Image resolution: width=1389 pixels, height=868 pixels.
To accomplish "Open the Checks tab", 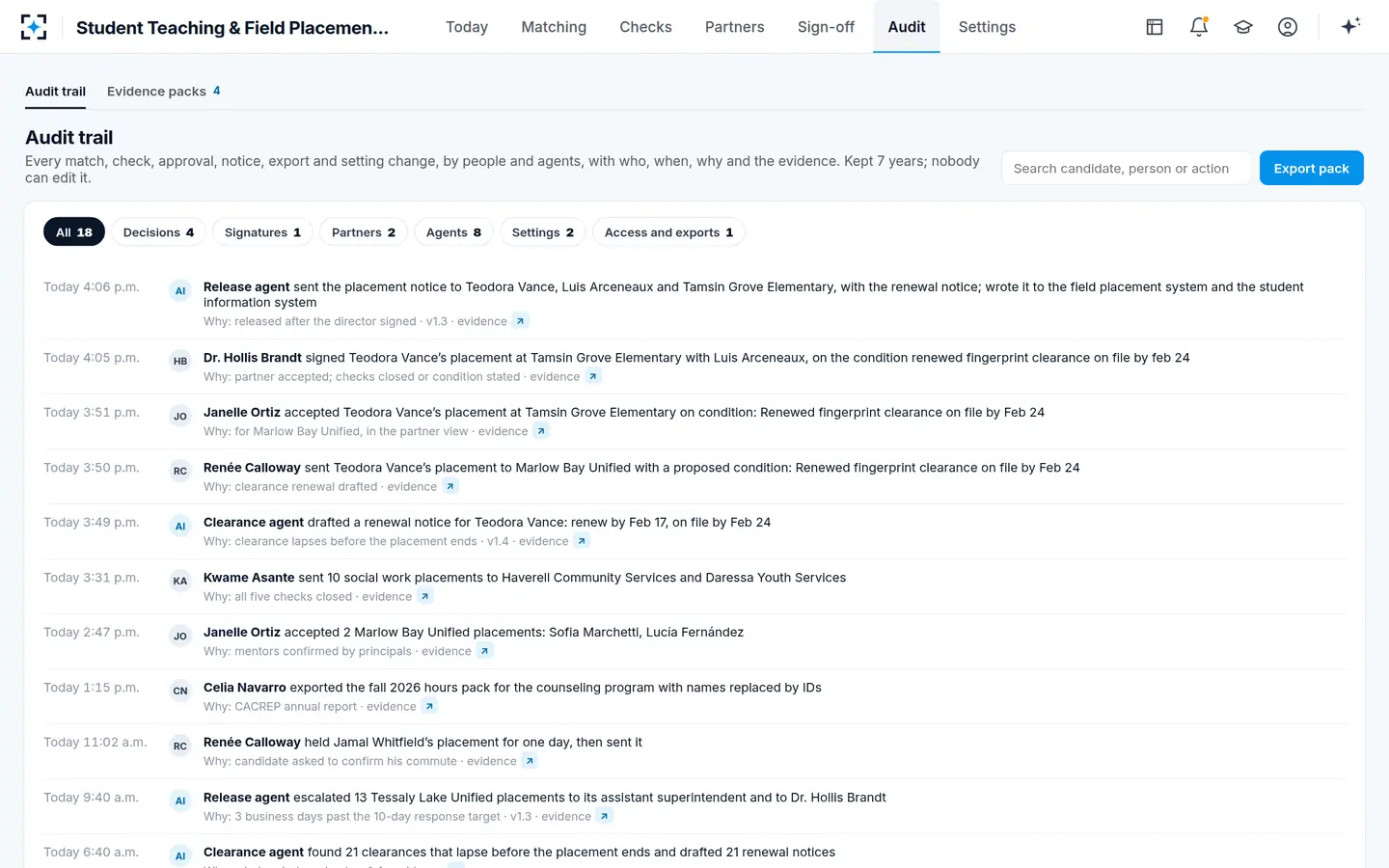I will click(645, 27).
